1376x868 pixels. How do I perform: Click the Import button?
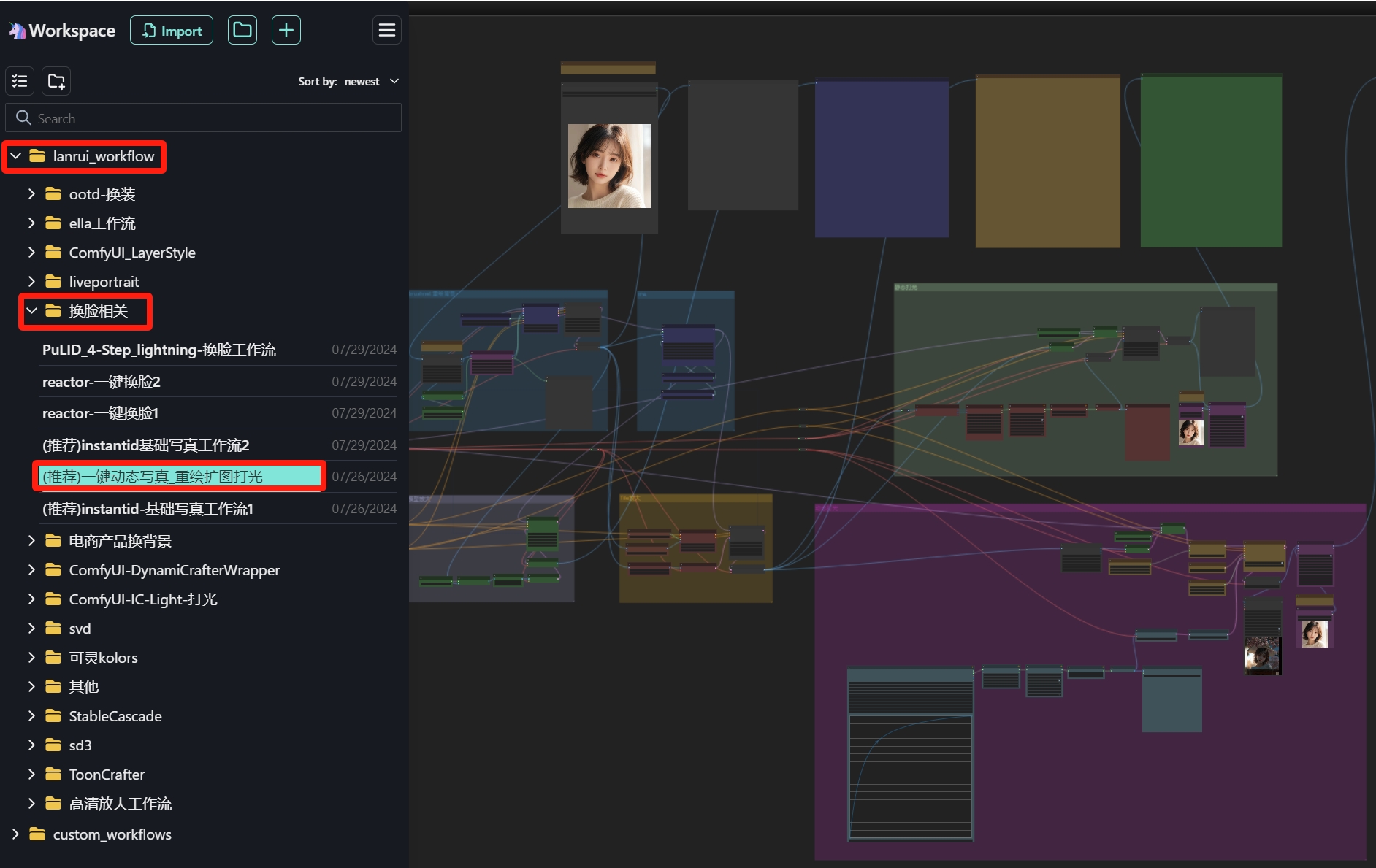point(172,31)
